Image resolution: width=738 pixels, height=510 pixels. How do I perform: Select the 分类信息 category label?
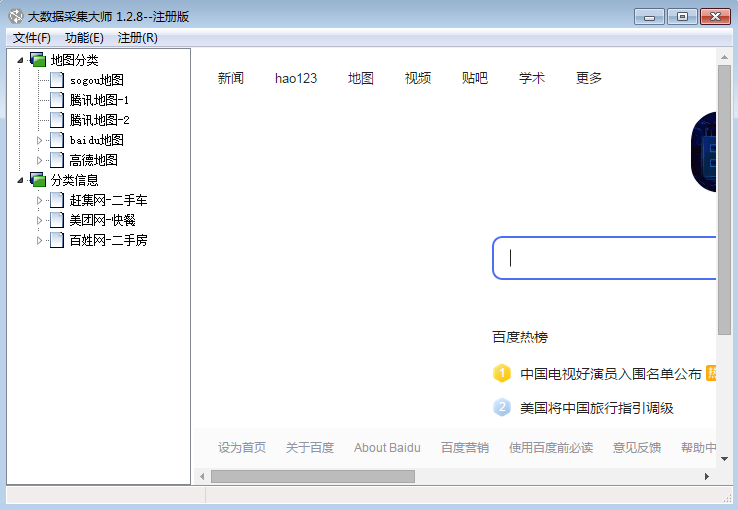(x=74, y=180)
